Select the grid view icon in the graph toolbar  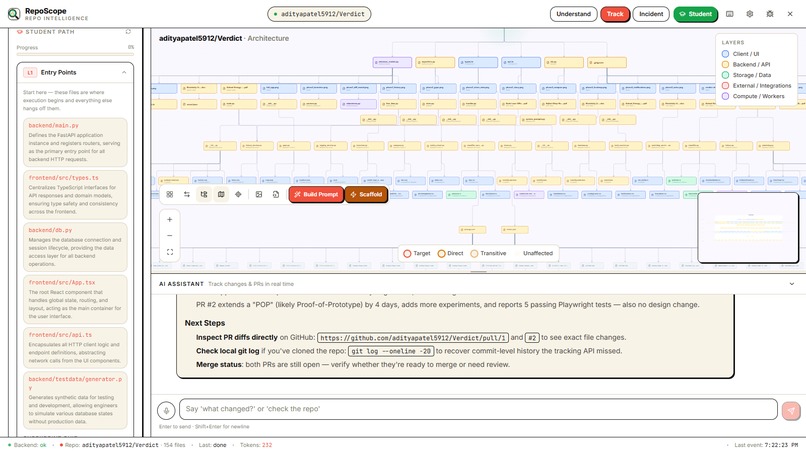170,194
